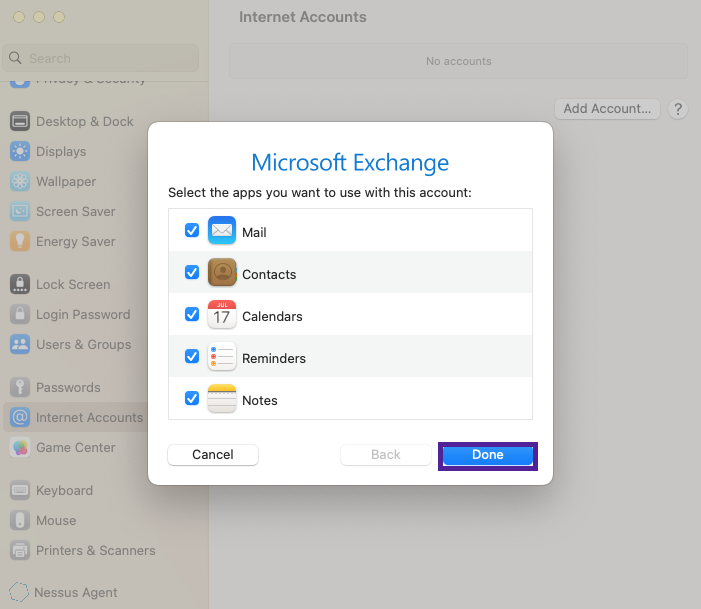Click the Back button
The width and height of the screenshot is (701, 609).
(386, 455)
